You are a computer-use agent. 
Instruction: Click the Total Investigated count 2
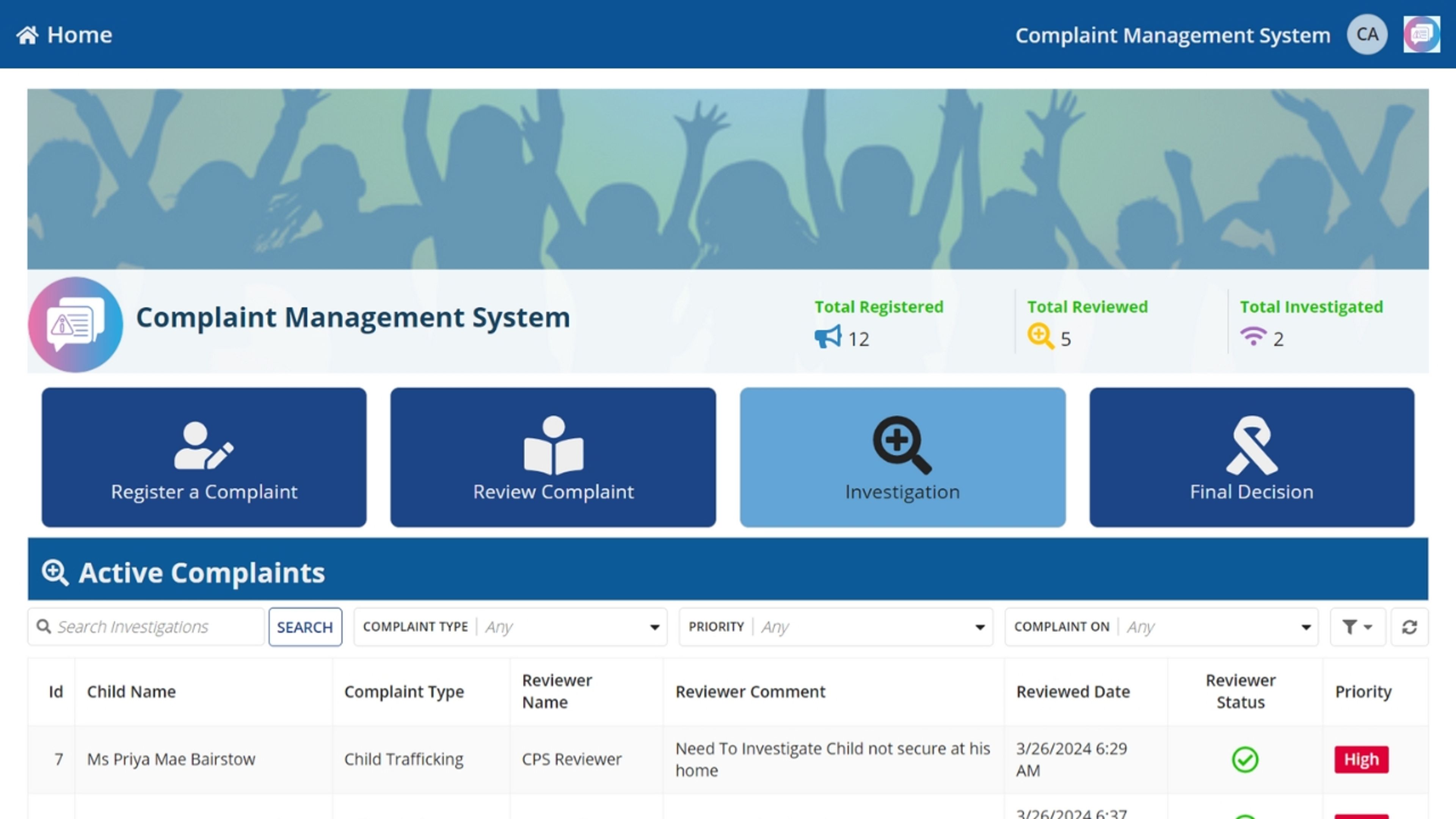(x=1278, y=339)
